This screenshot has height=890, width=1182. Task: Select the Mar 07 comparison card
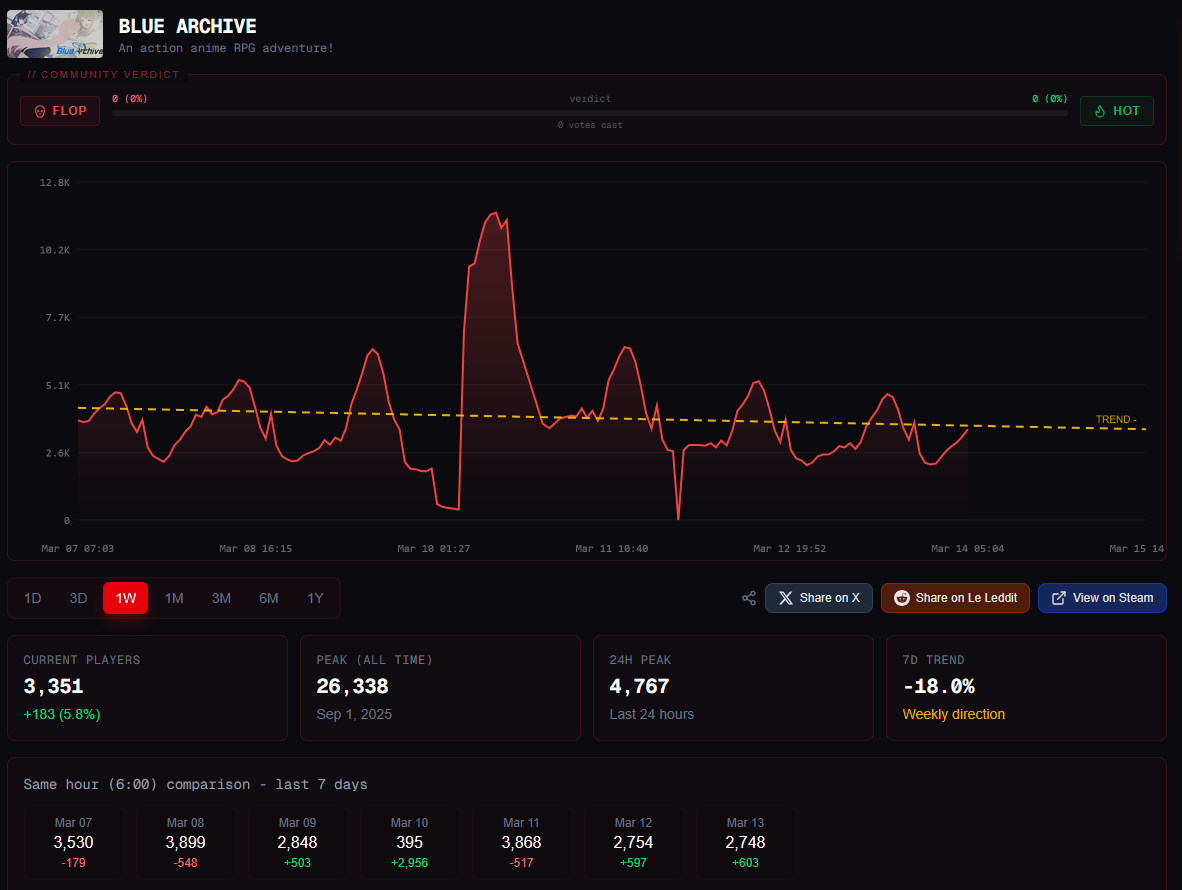click(73, 843)
